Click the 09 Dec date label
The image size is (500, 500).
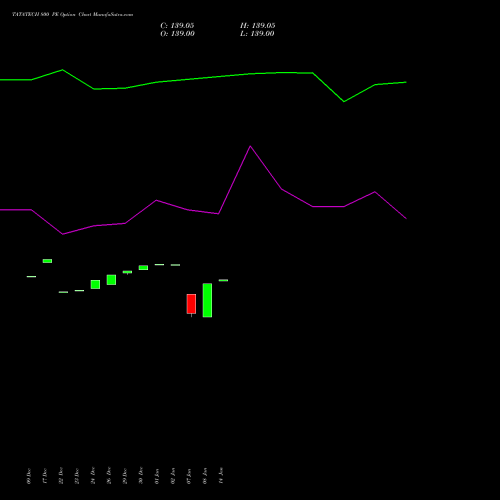pyautogui.click(x=29, y=476)
